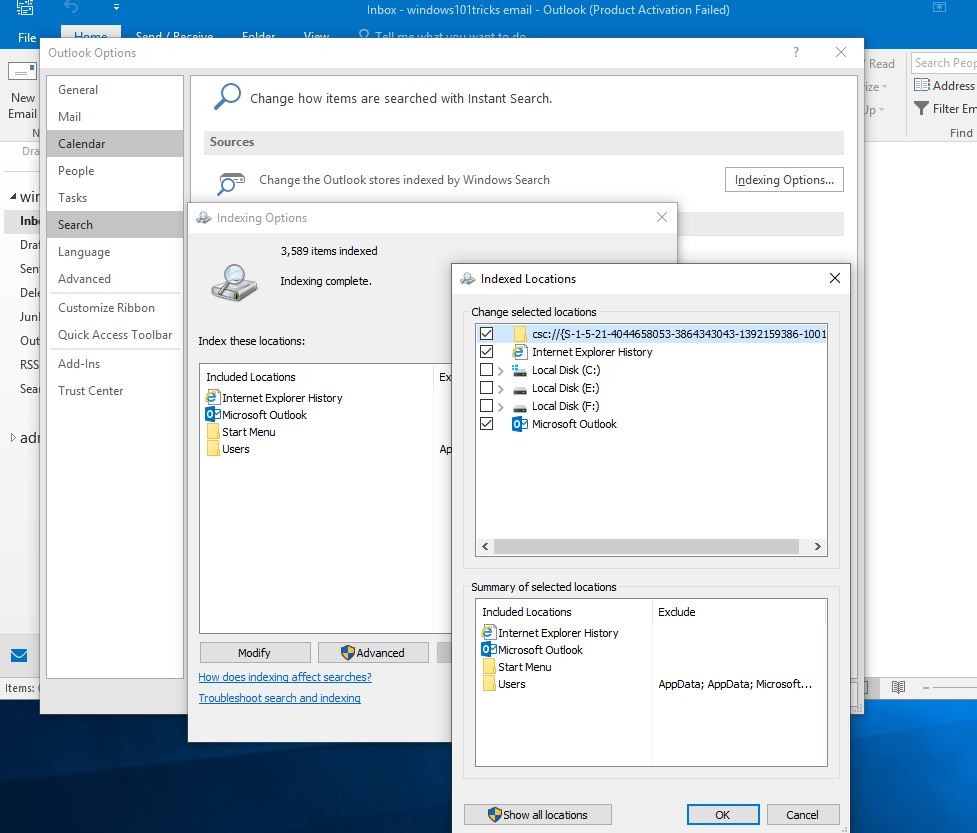977x833 pixels.
Task: Click Internet Explorer icon in Summary list
Action: [x=488, y=632]
